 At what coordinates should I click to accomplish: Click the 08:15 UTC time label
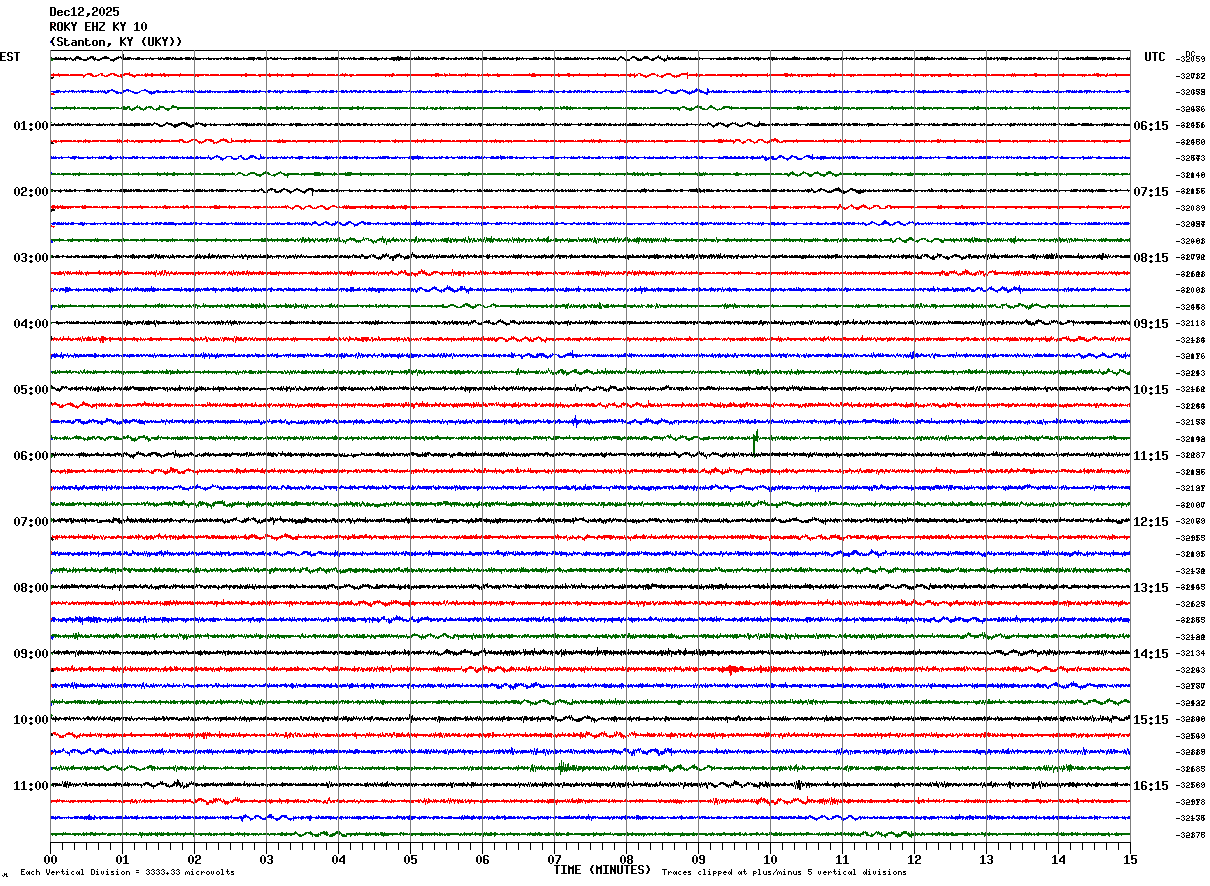point(1150,258)
